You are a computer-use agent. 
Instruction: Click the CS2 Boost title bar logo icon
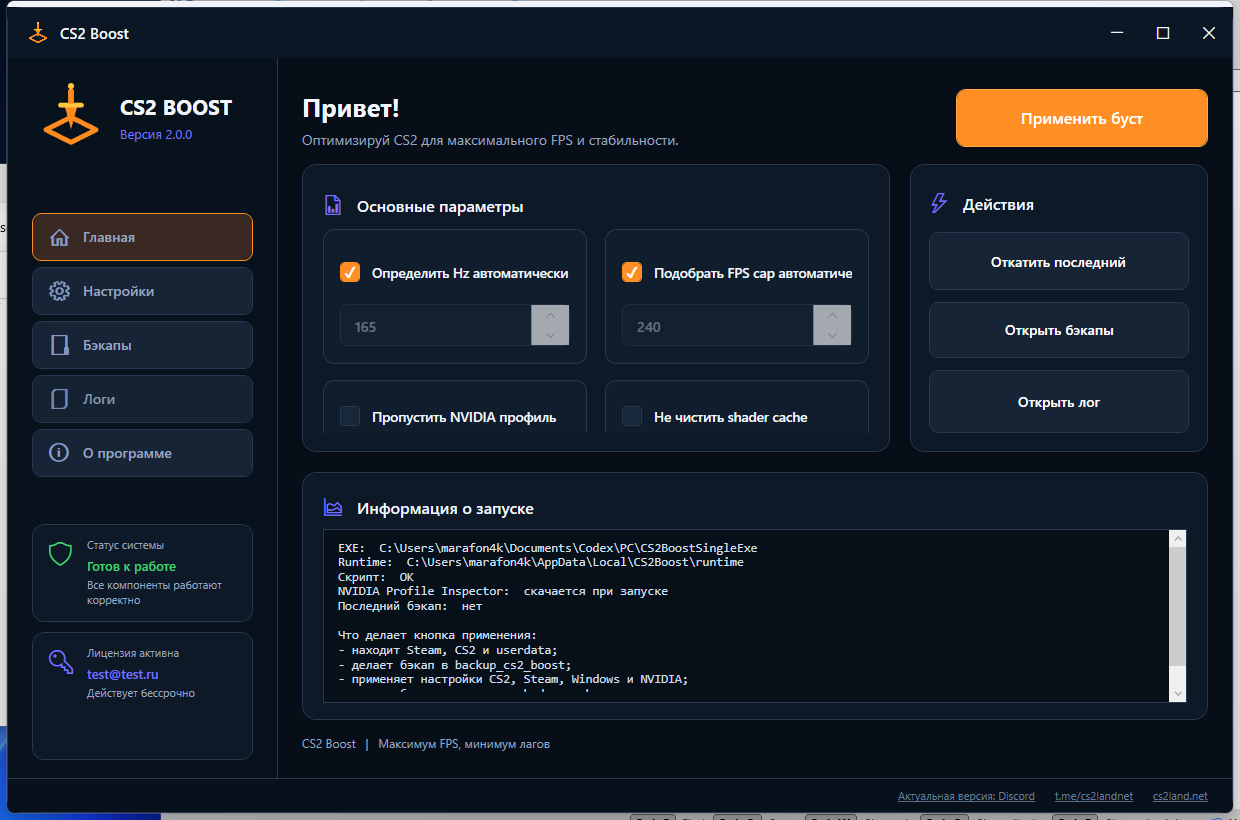(38, 33)
